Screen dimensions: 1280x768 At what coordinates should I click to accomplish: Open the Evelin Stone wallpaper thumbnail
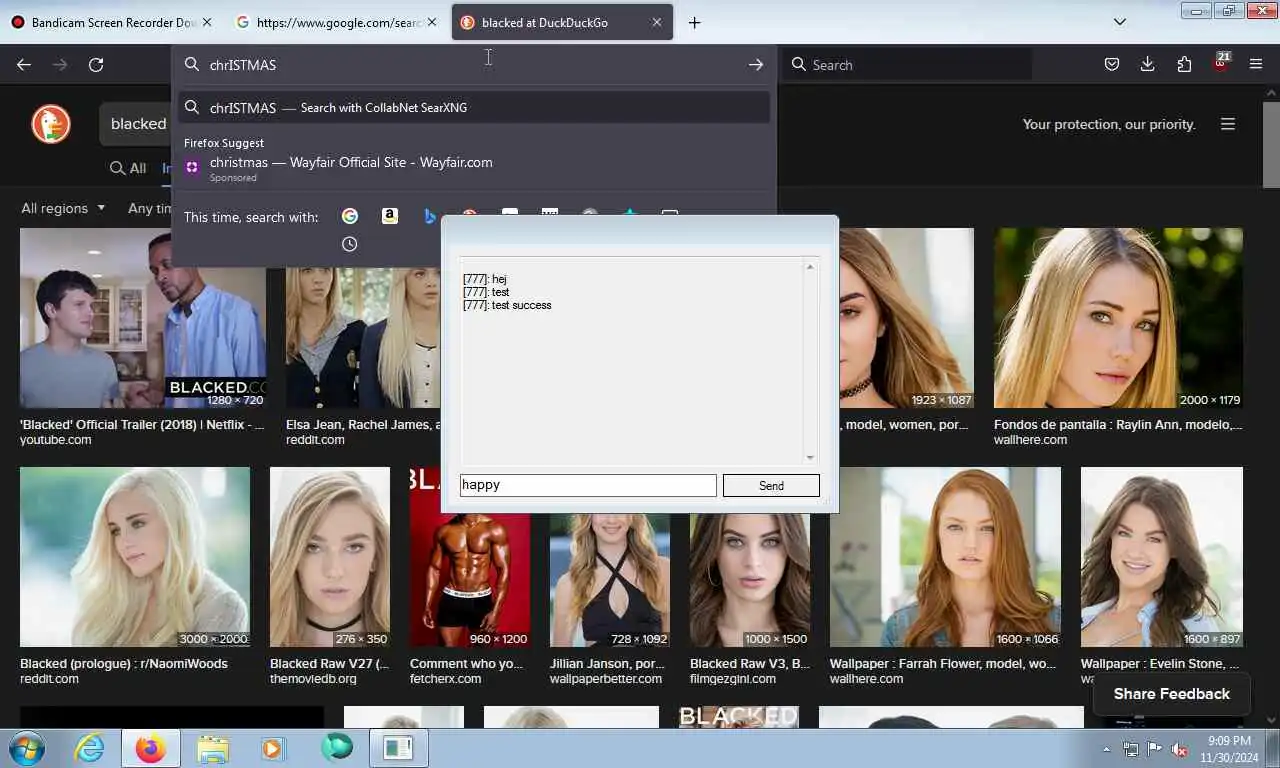click(x=1162, y=557)
